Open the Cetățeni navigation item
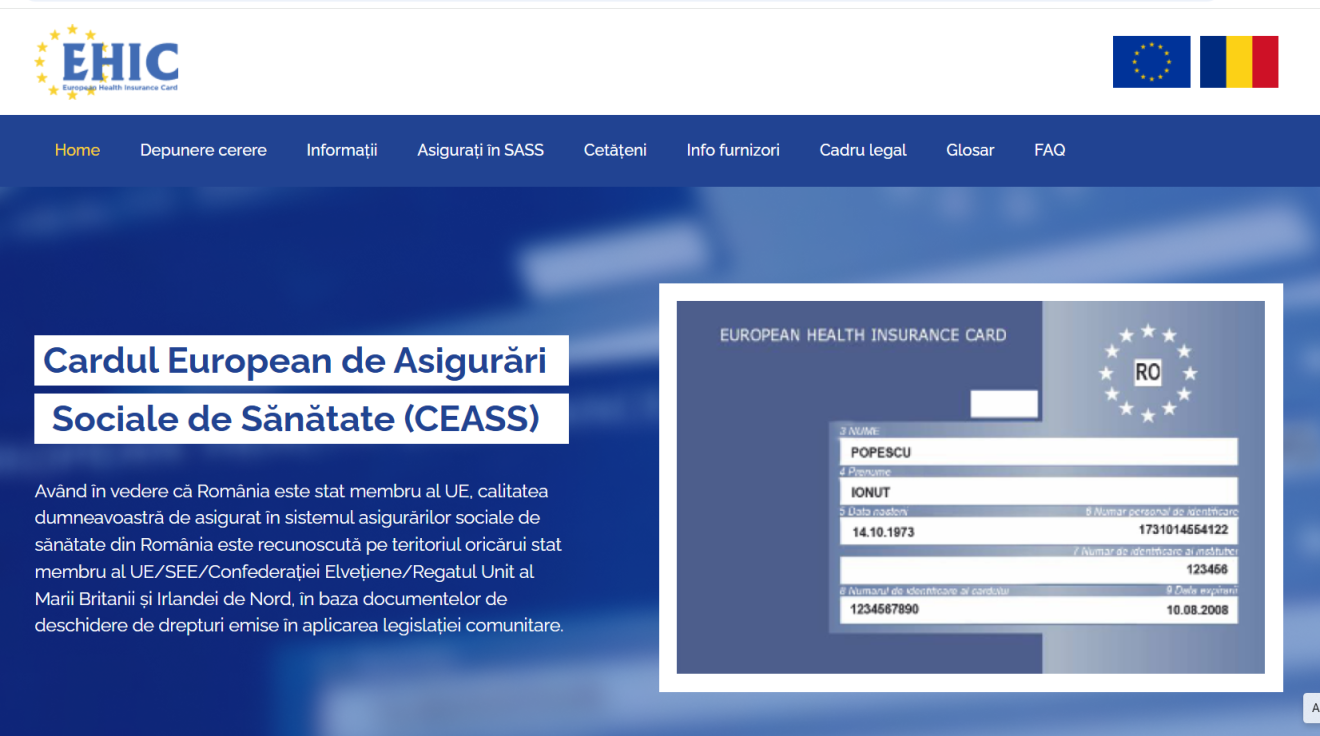1320x736 pixels. (615, 150)
